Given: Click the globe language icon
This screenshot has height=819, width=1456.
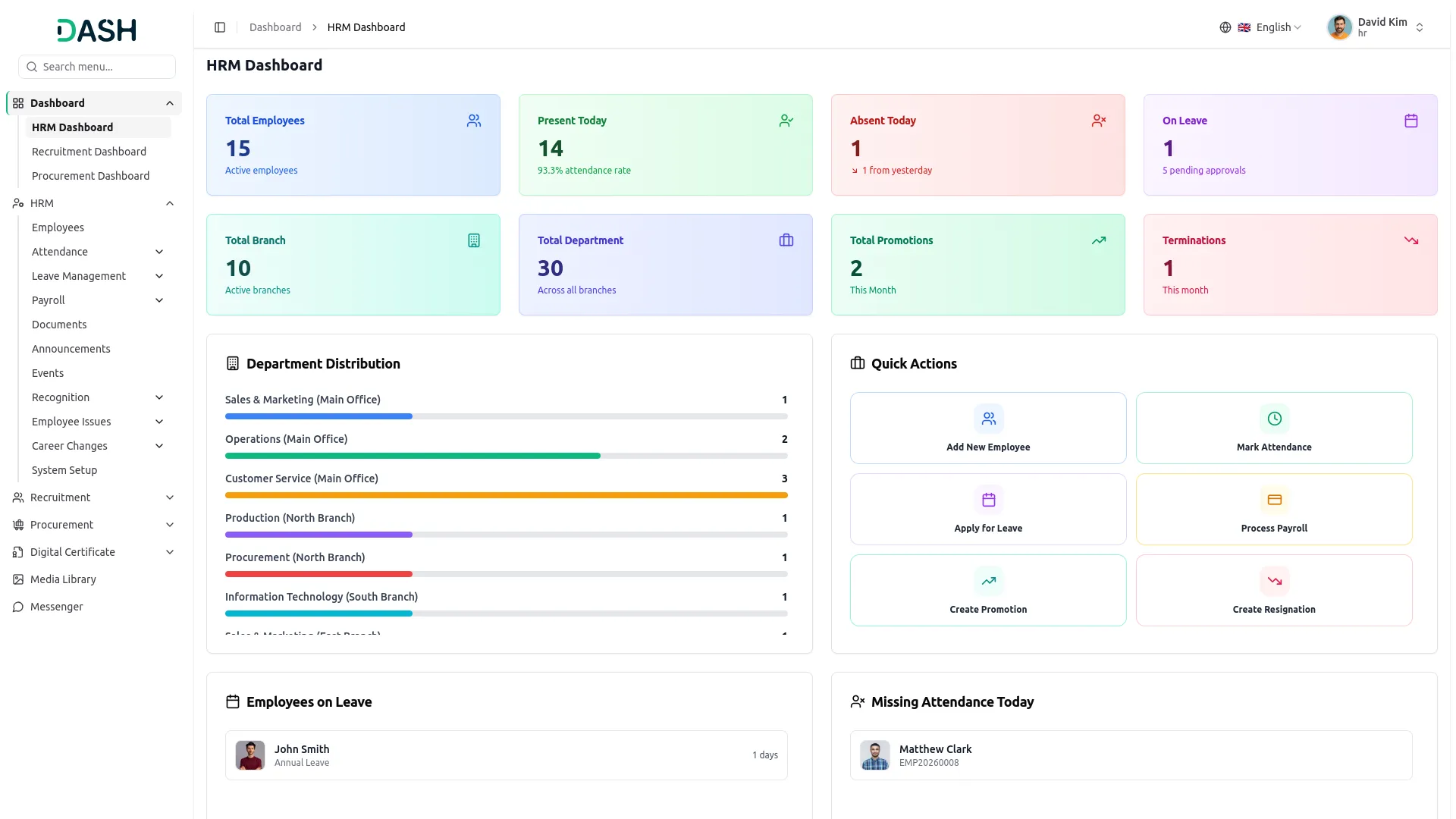Looking at the screenshot, I should click(x=1225, y=27).
